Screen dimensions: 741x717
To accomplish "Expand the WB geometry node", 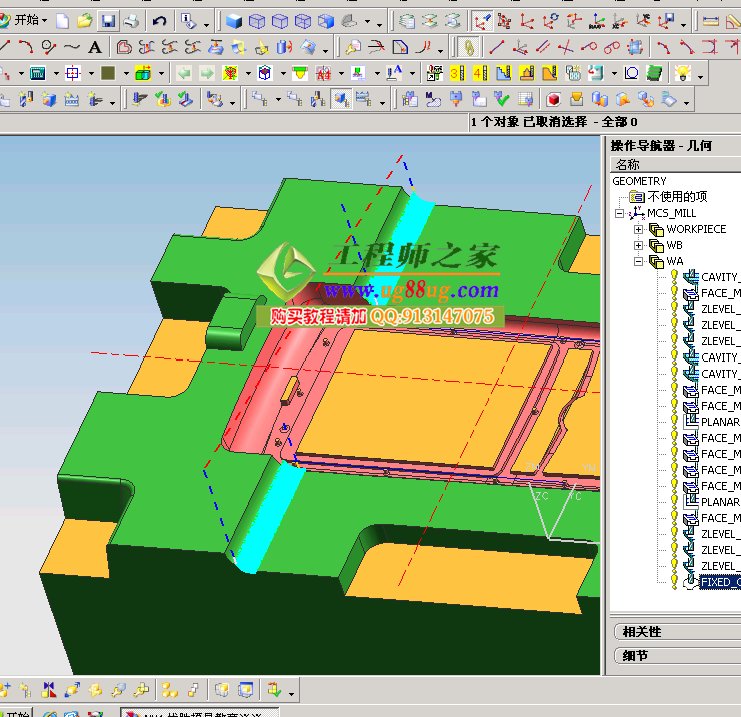I will click(x=638, y=245).
